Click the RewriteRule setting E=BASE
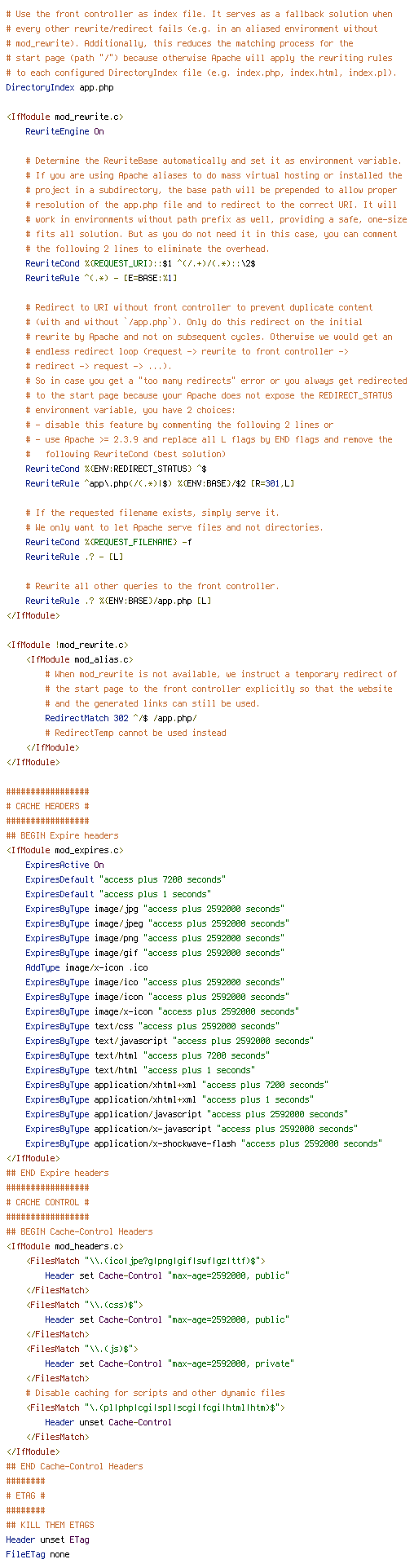414x1568 pixels. pos(101,278)
